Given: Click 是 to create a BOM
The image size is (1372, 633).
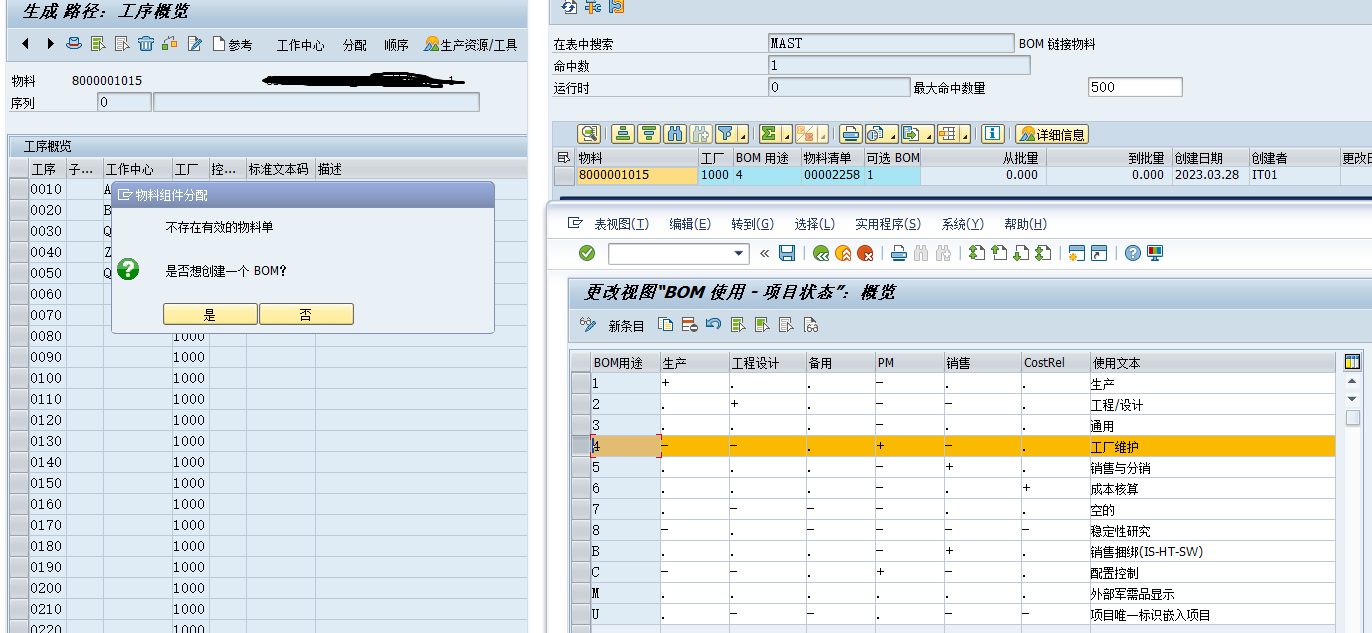Looking at the screenshot, I should click(x=210, y=314).
